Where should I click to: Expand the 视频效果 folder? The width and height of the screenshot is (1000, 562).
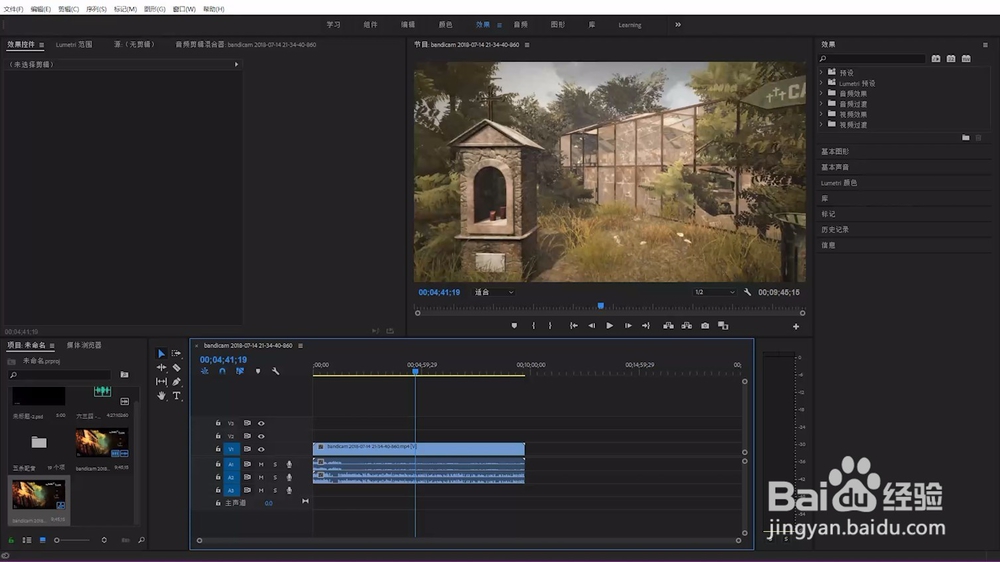(x=821, y=114)
